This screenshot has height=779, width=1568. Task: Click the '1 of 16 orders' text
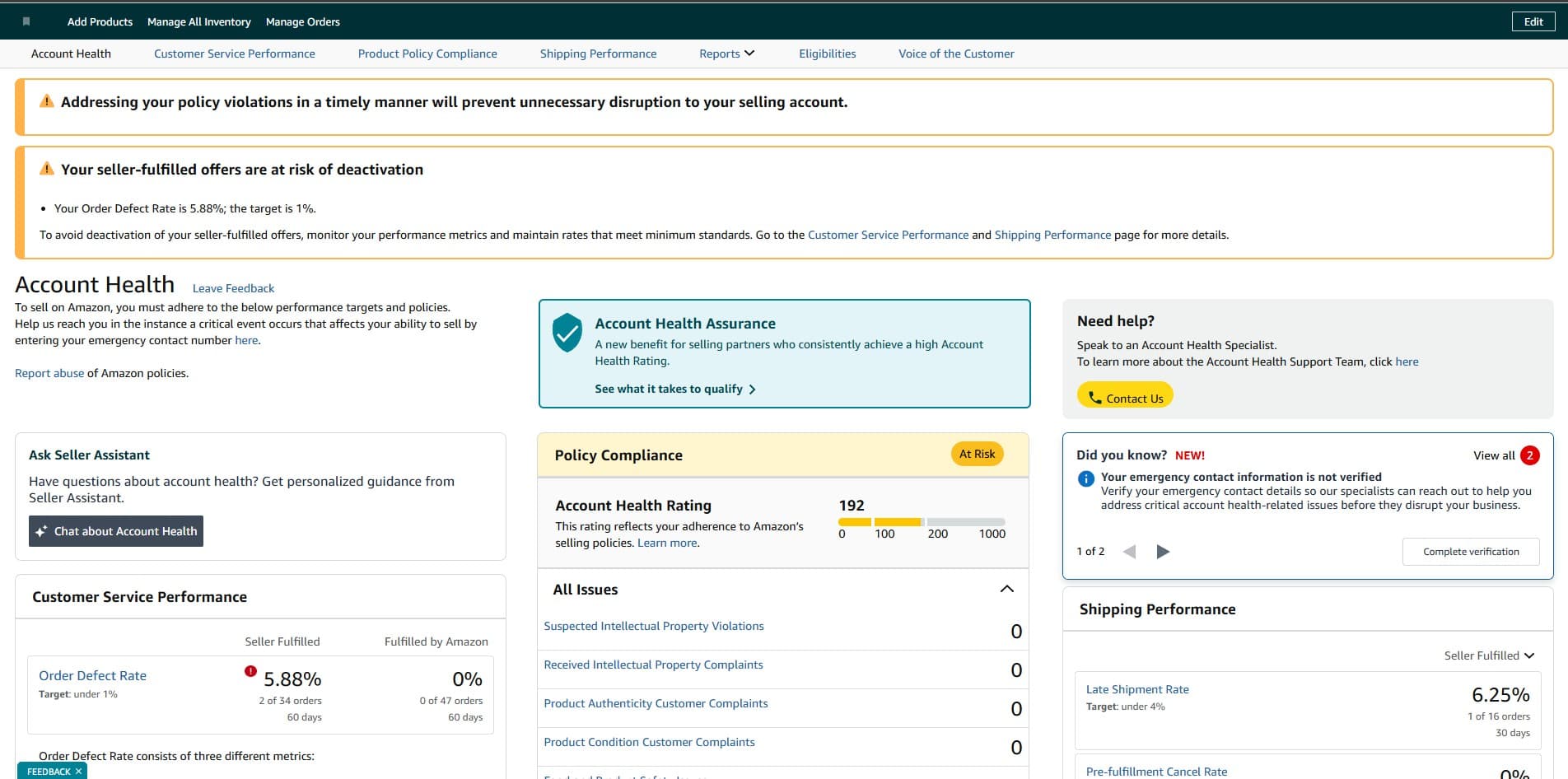coord(1499,716)
